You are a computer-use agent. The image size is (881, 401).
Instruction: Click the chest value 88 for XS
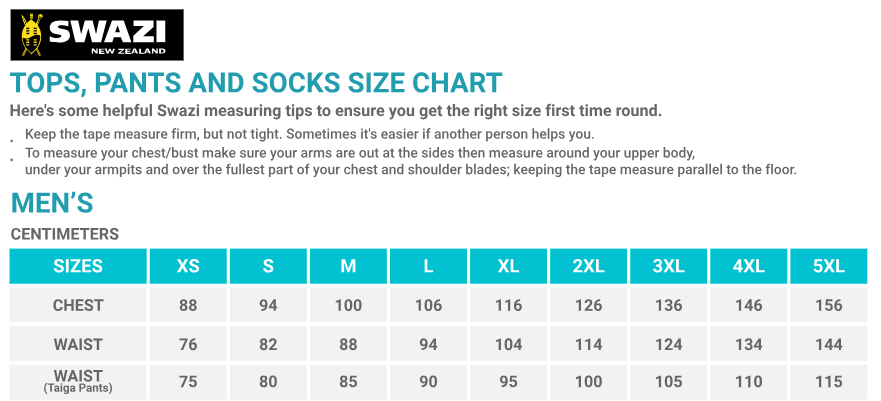click(188, 305)
